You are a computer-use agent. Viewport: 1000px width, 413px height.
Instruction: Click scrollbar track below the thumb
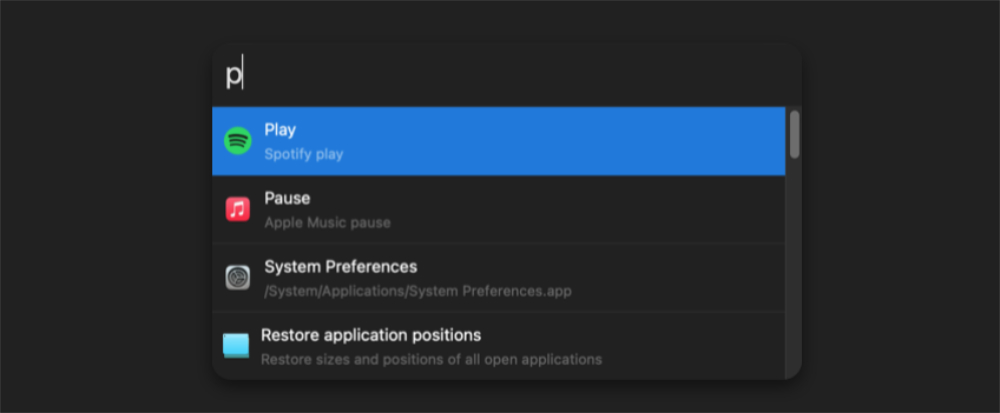(795, 270)
